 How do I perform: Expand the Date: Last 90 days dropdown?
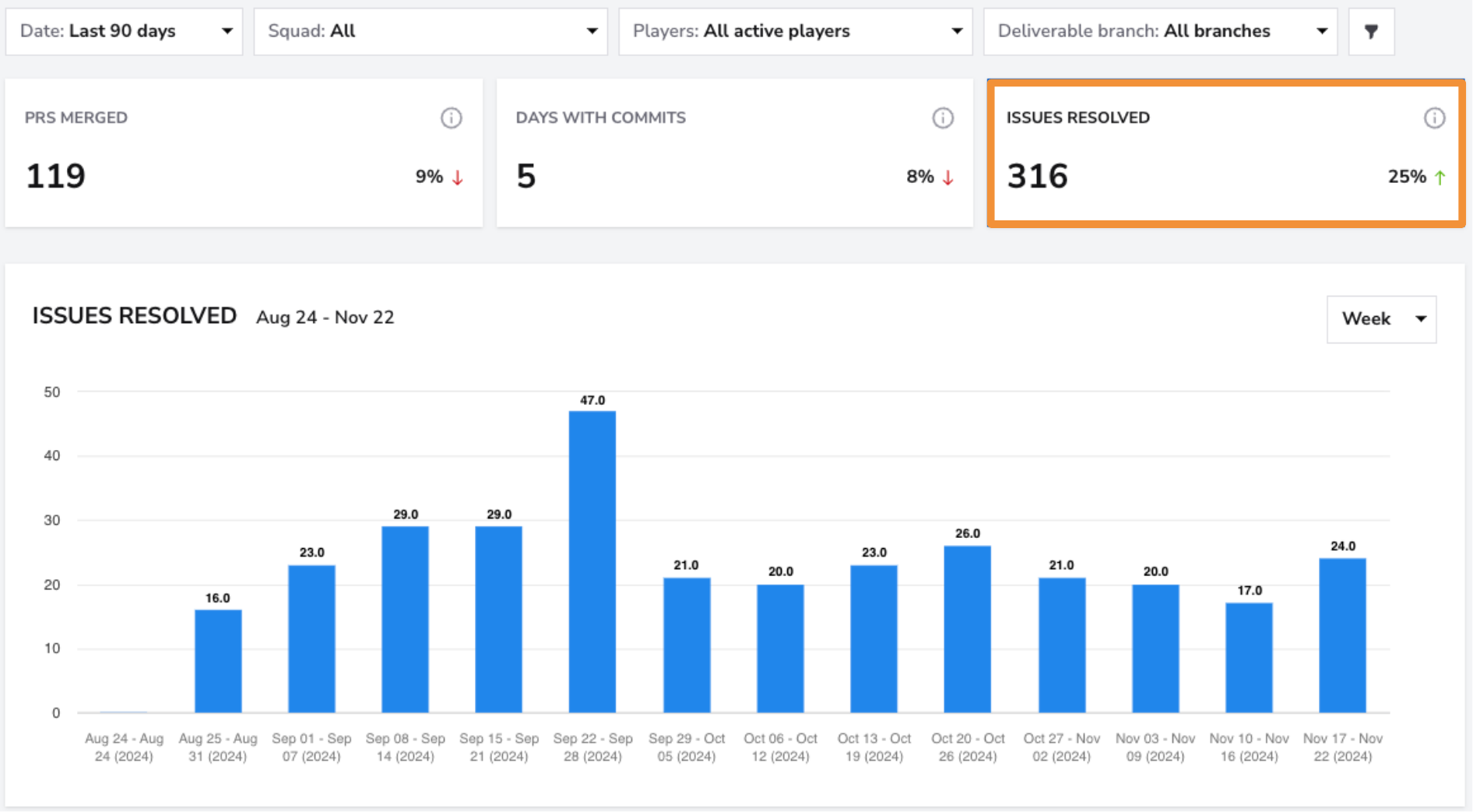point(125,31)
